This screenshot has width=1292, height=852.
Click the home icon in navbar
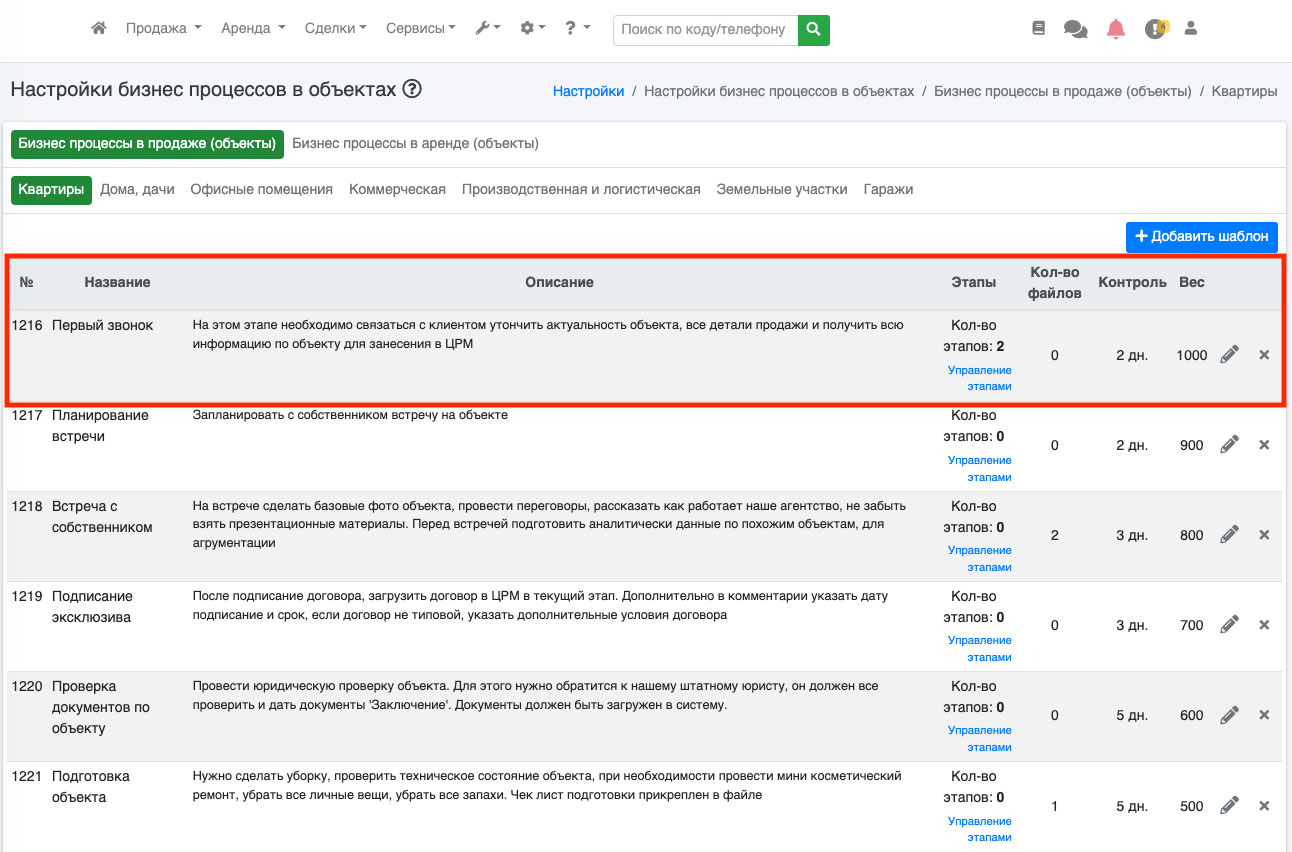(98, 29)
